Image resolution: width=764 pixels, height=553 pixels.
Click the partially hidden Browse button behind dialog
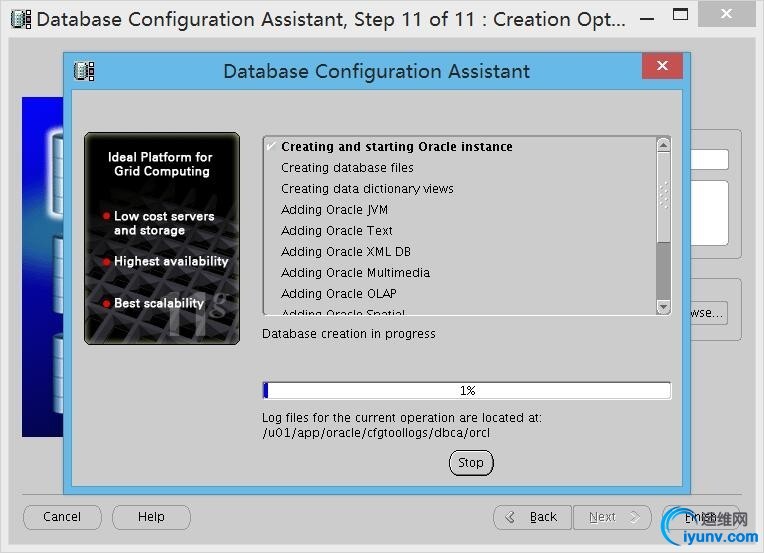click(709, 313)
